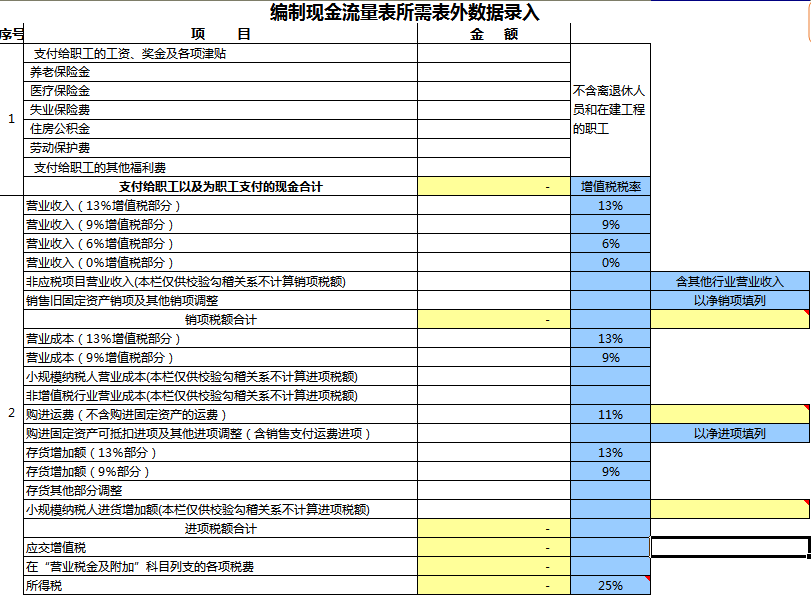Click the 0% rate cell
Viewport: 811px width, 595px height.
pyautogui.click(x=608, y=261)
